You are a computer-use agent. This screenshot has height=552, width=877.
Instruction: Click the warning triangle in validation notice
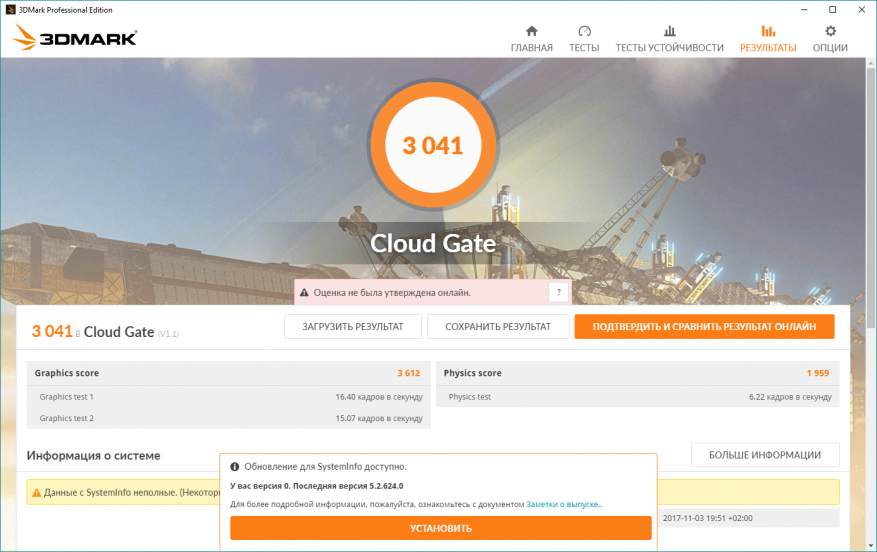tap(304, 292)
